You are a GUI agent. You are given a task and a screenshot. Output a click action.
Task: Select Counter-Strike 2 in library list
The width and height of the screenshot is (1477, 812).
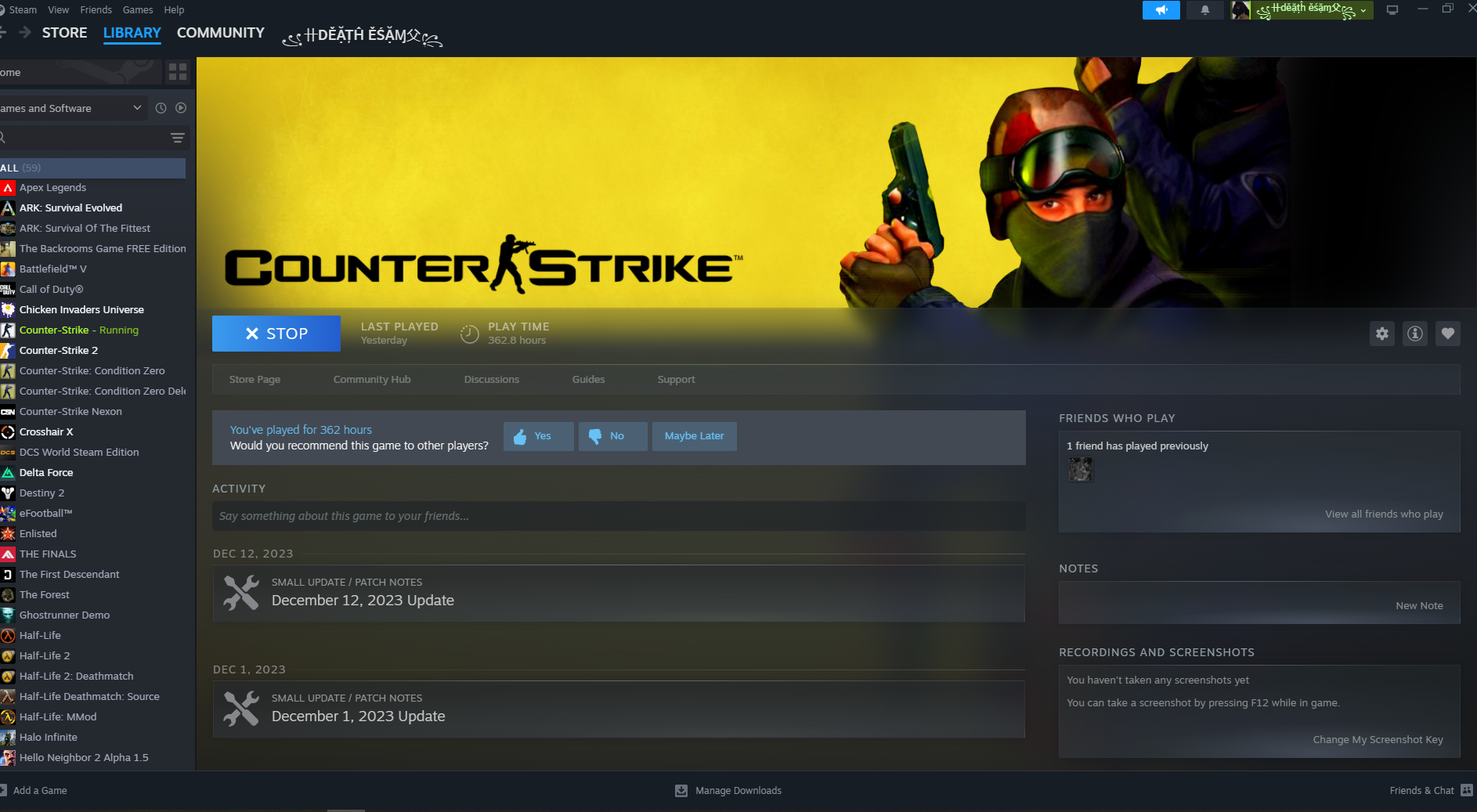[59, 351]
